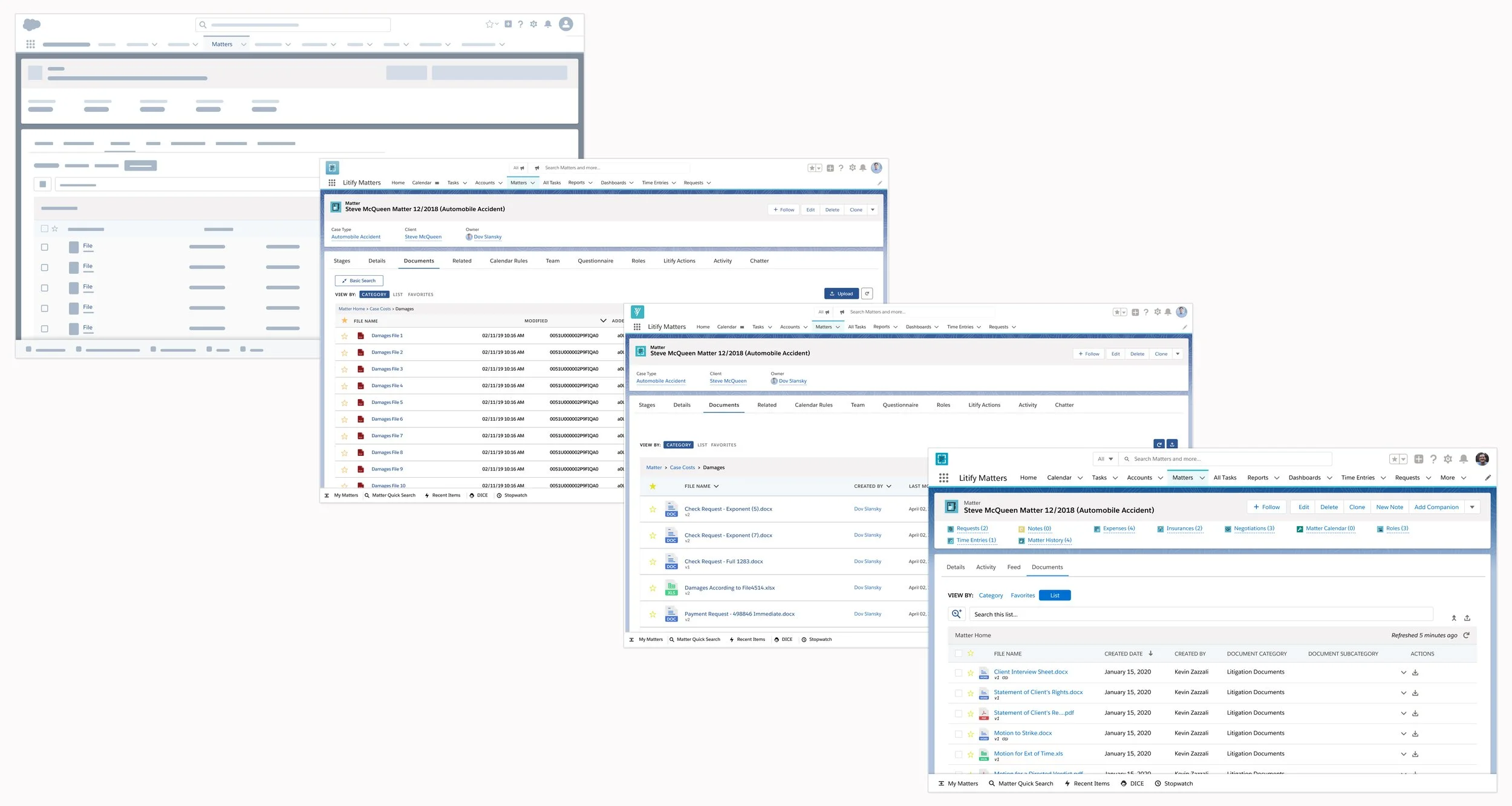The width and height of the screenshot is (1512, 806).
Task: Open Matter Quick Search in front window utility bar
Action: (1021, 784)
